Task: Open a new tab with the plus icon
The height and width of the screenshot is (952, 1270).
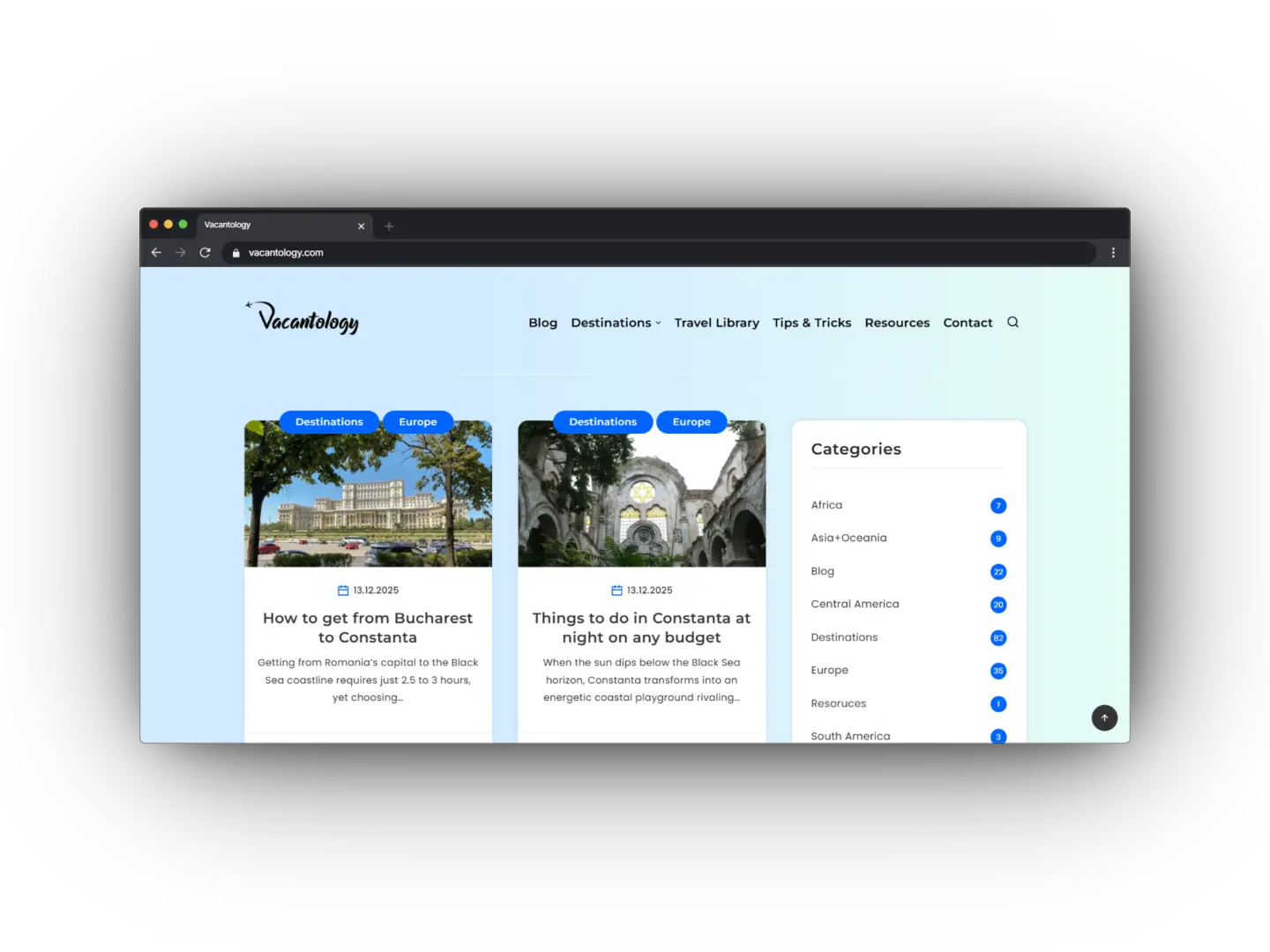Action: [x=389, y=226]
